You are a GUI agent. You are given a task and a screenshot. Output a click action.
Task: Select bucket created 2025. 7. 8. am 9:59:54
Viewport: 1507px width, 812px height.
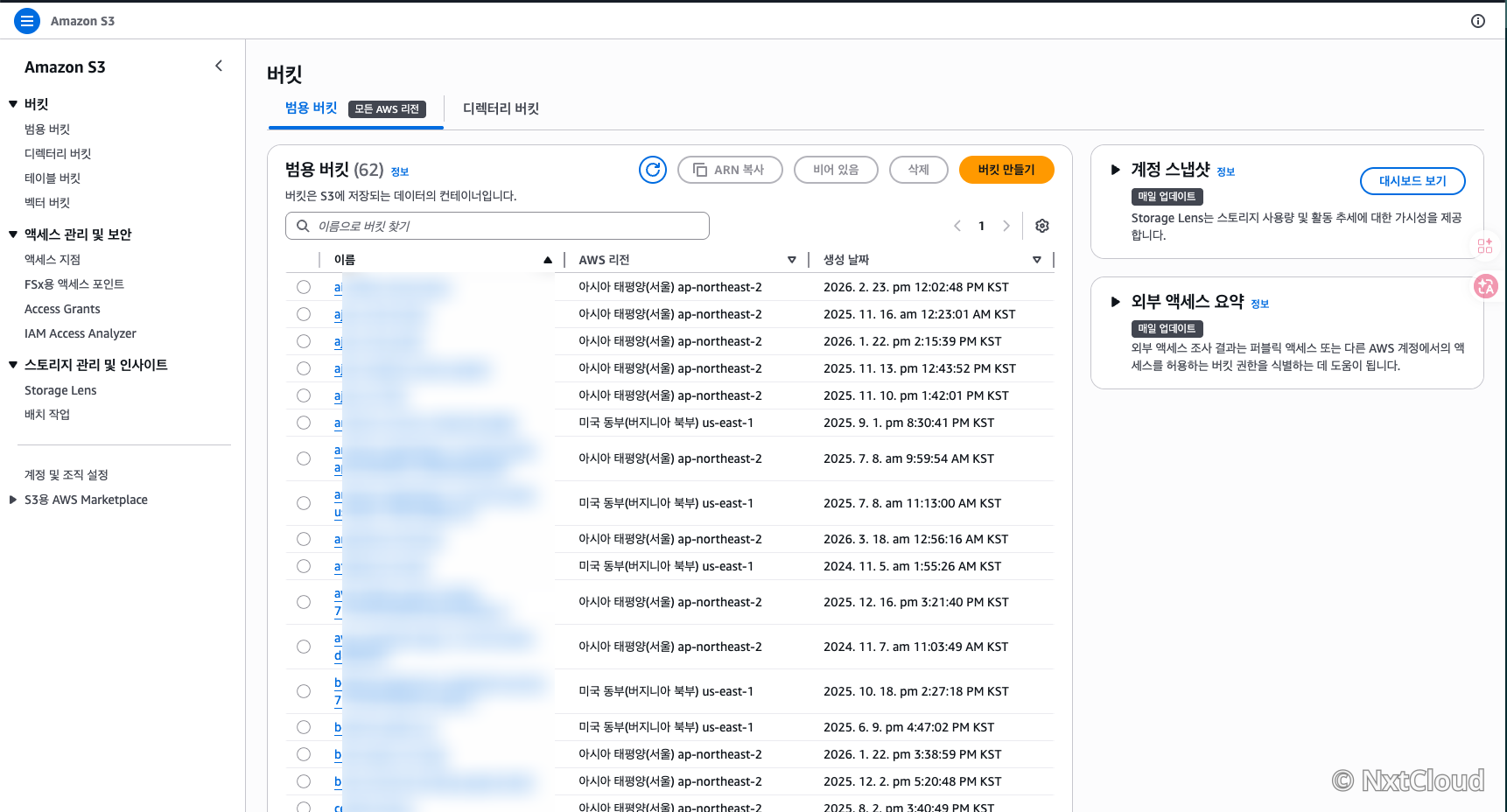pyautogui.click(x=304, y=458)
